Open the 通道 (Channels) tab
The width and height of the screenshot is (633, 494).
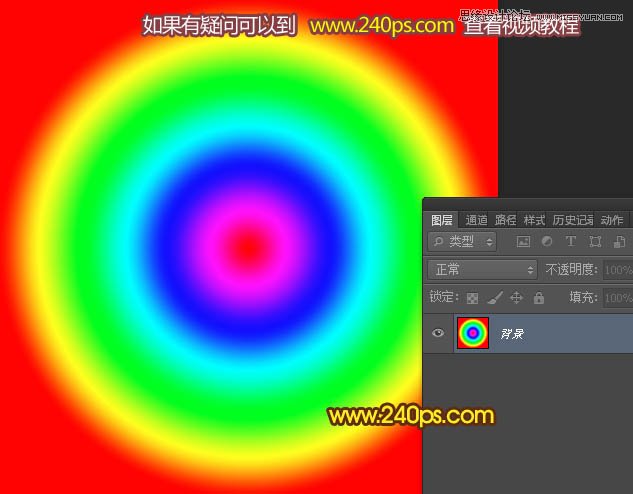[x=476, y=220]
